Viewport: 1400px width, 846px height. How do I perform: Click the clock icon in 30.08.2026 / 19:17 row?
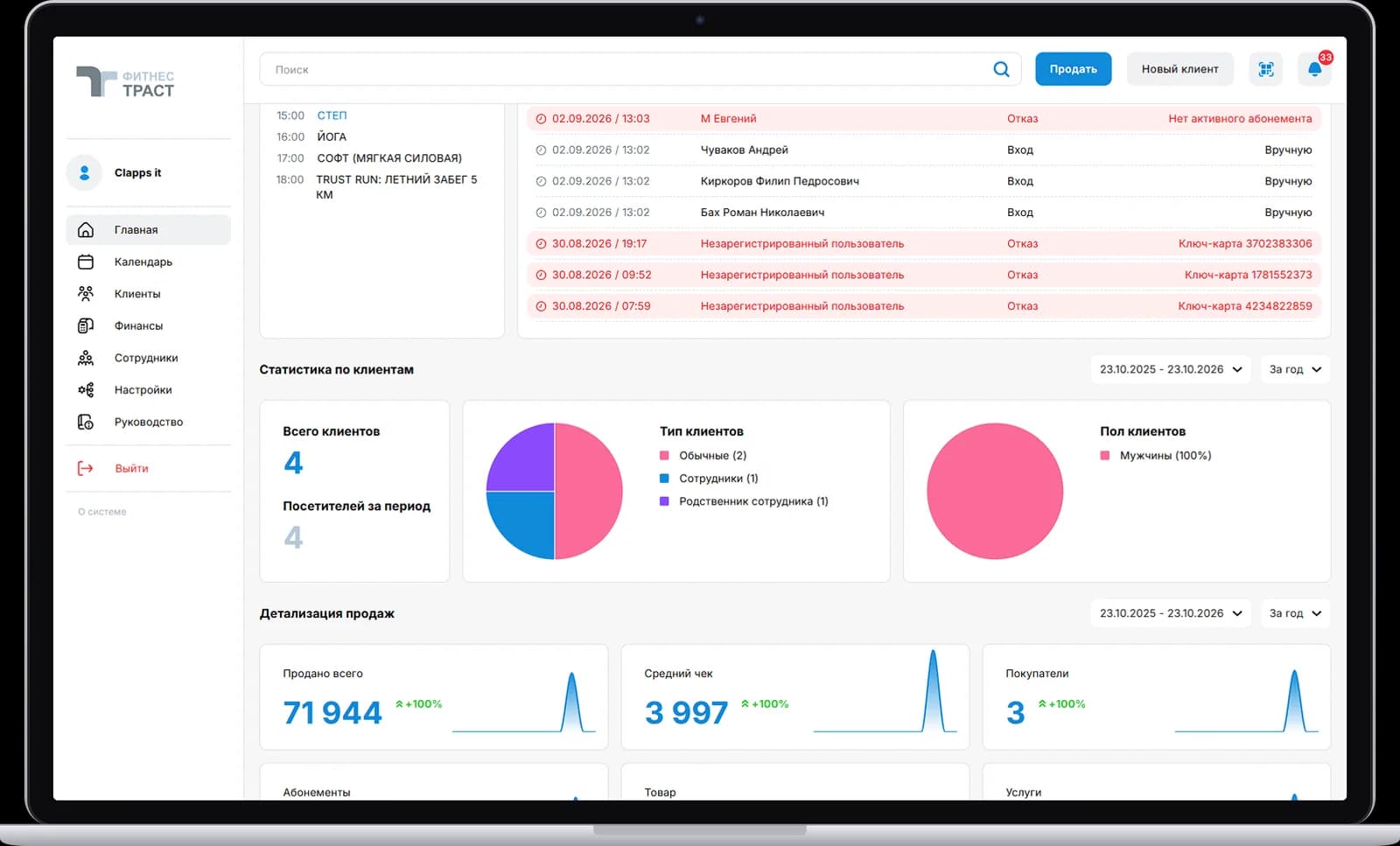pyautogui.click(x=541, y=244)
